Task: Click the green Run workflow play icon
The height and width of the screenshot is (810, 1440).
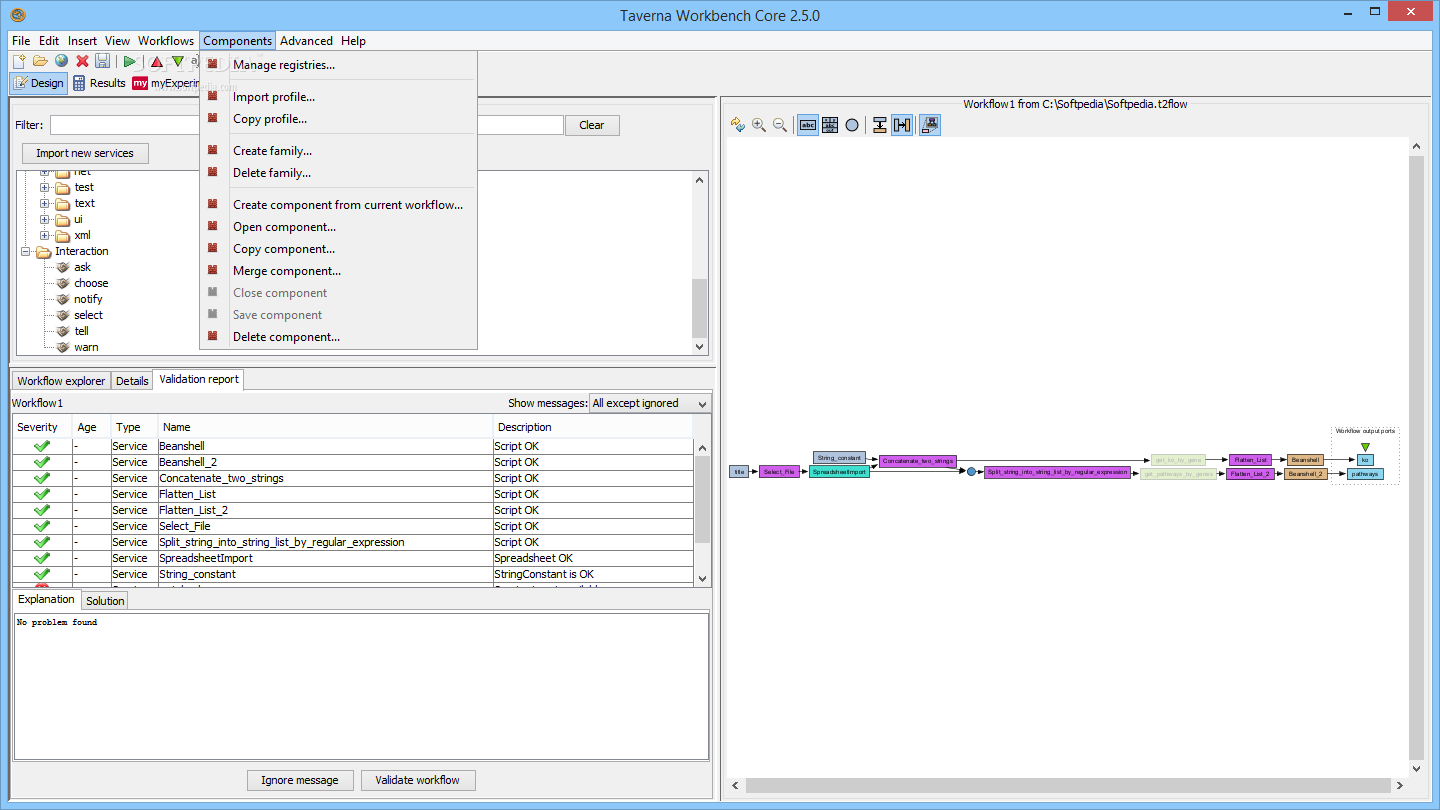Action: [130, 61]
